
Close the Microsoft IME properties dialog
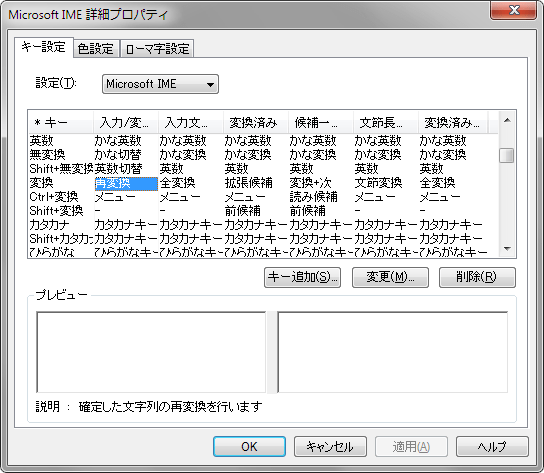point(513,10)
